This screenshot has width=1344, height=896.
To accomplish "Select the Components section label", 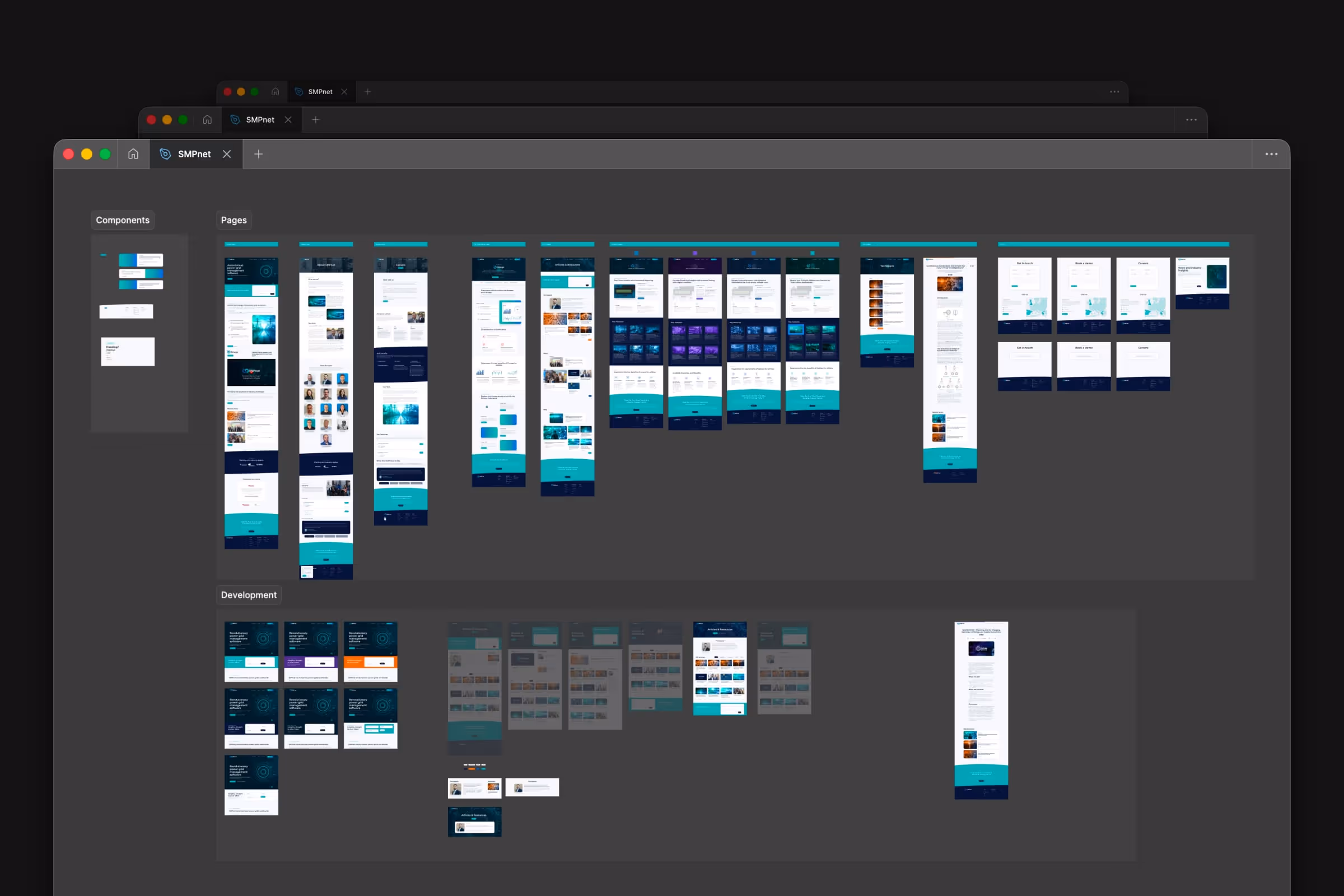I will point(122,220).
